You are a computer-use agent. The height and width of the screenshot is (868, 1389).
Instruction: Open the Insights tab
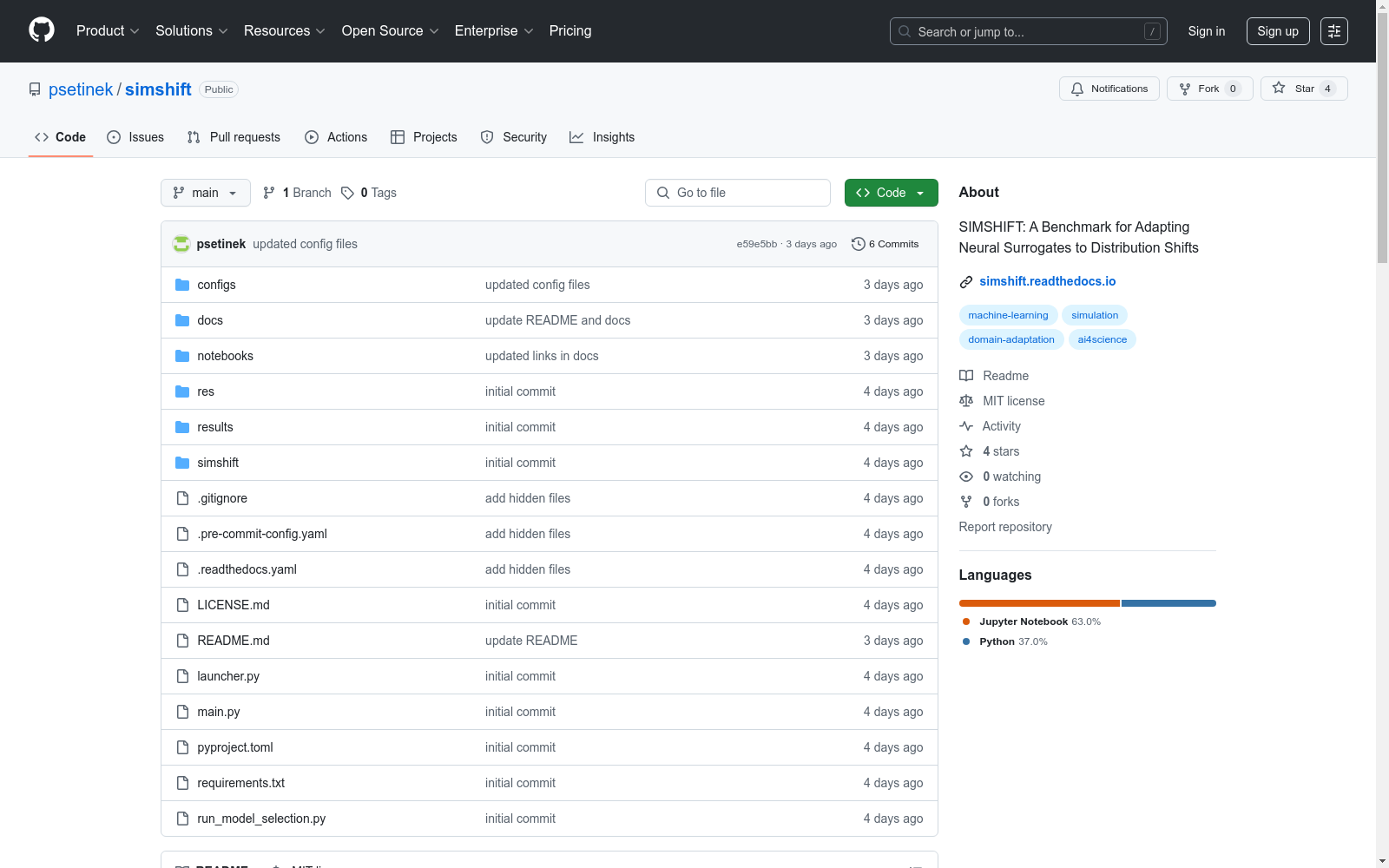pos(602,137)
